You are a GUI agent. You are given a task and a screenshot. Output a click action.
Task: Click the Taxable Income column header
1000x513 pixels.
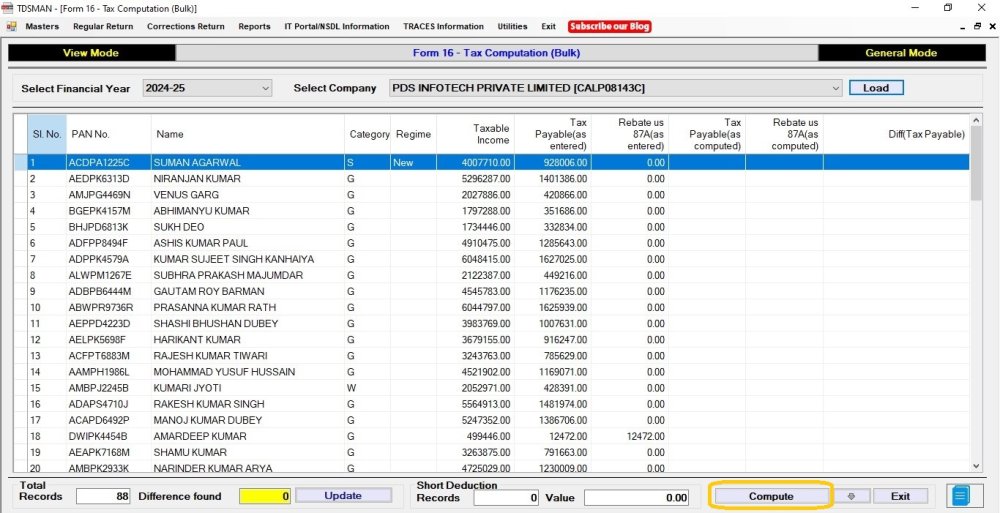(x=491, y=134)
